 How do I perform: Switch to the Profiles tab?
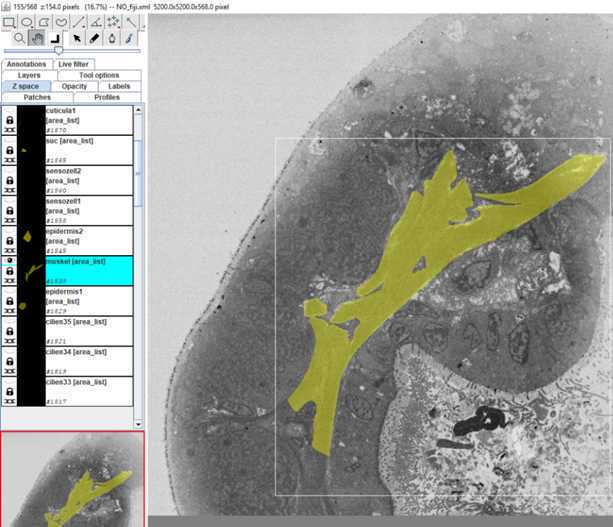107,97
